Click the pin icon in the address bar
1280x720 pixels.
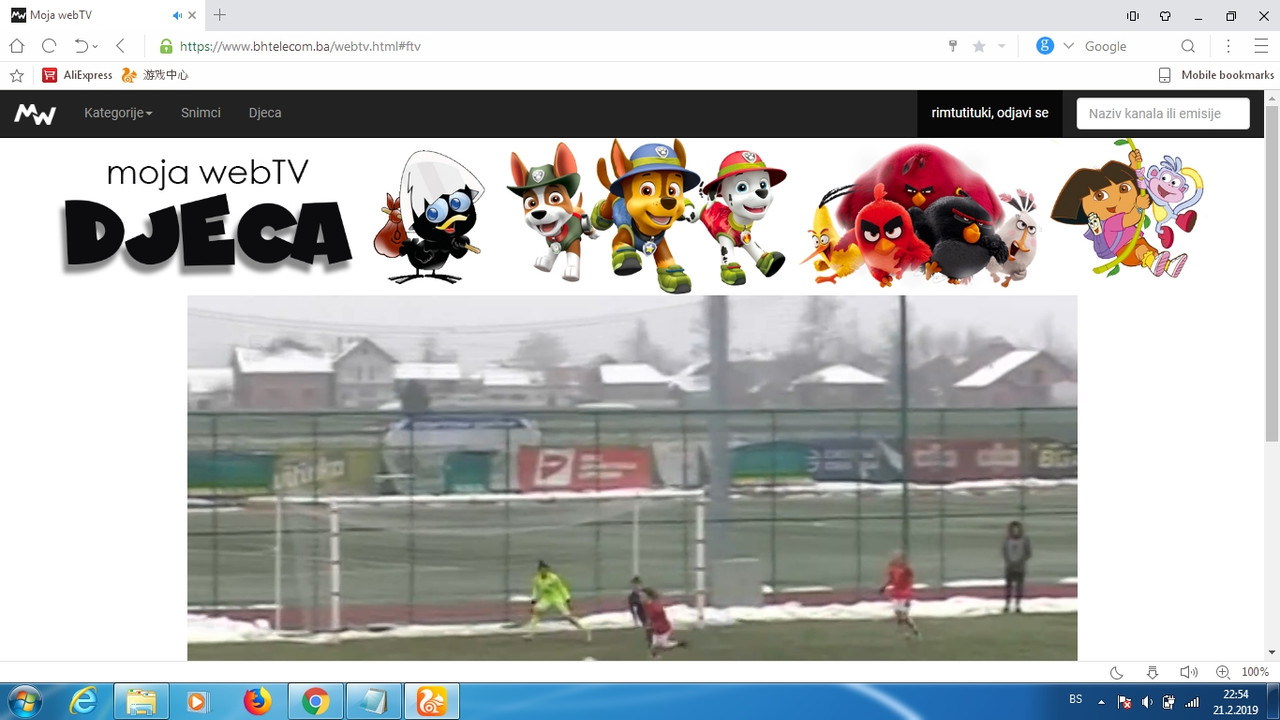953,46
